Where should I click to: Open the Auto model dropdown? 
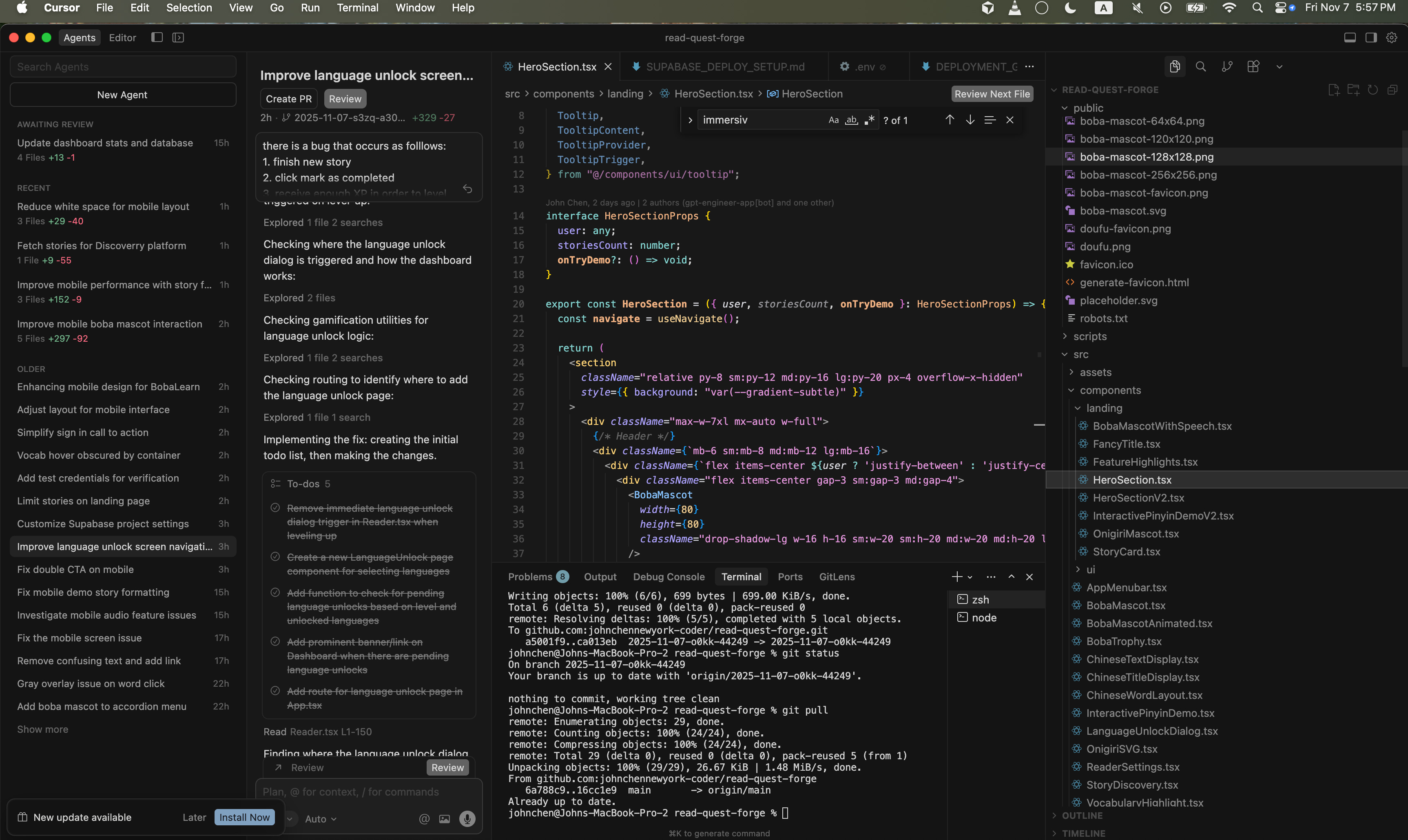(x=321, y=818)
